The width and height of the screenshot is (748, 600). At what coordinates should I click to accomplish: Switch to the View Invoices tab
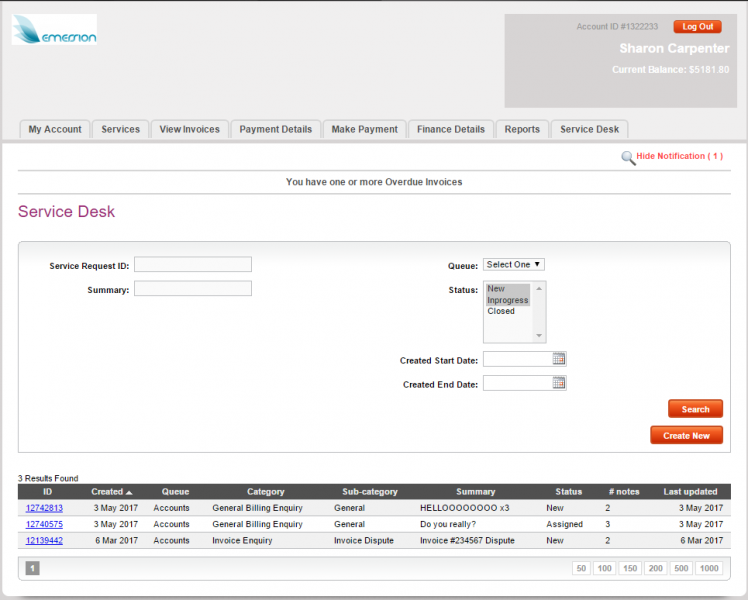point(189,129)
